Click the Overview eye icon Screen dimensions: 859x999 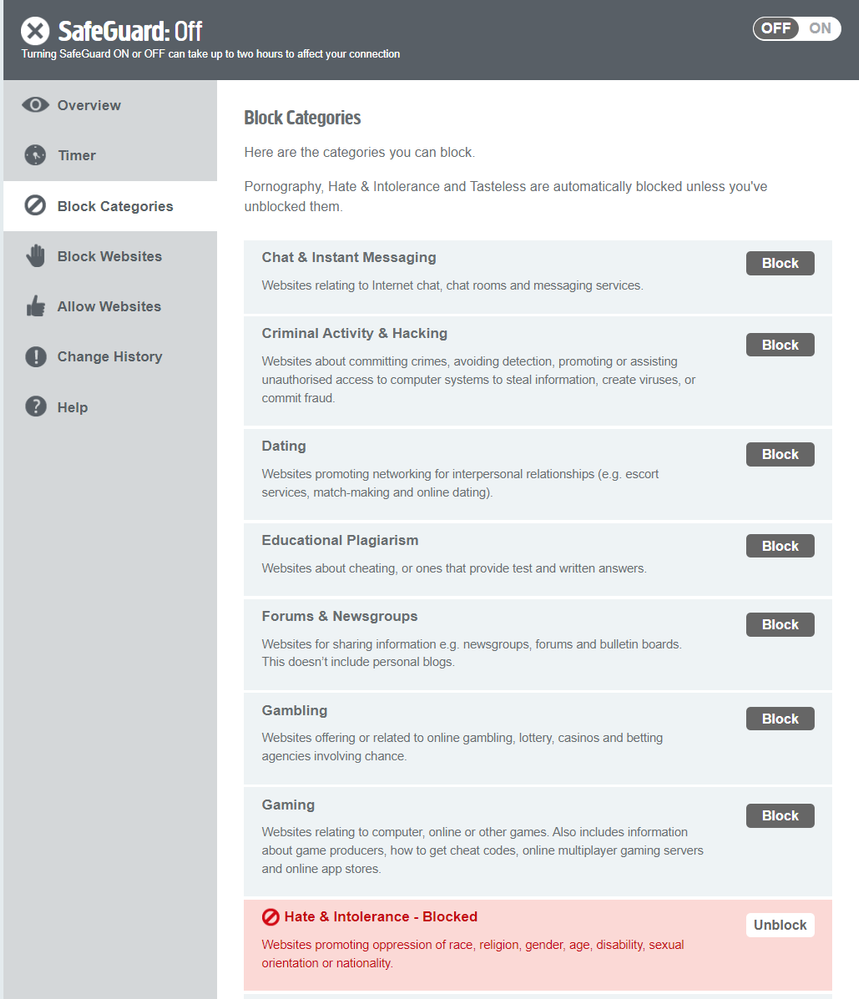[36, 105]
